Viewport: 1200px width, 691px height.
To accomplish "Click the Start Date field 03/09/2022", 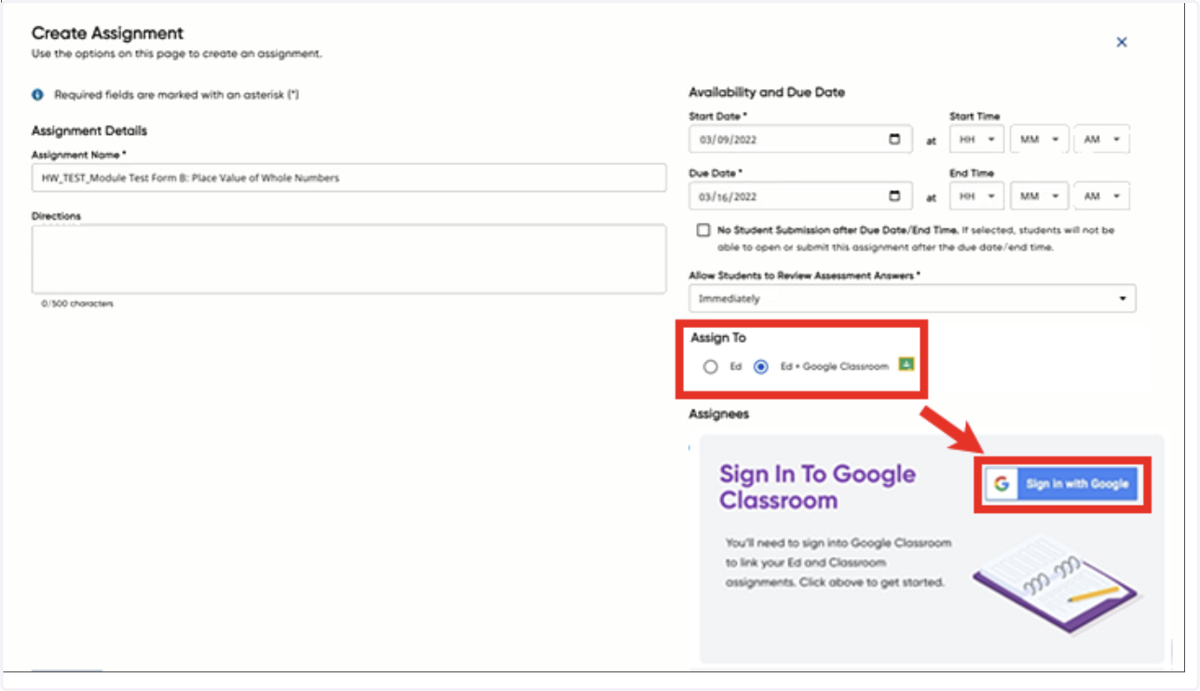I will [800, 140].
